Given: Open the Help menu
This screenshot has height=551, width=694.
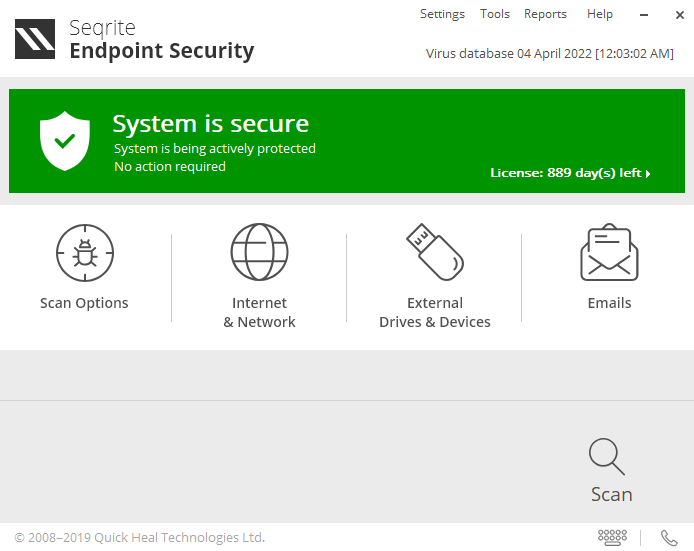Looking at the screenshot, I should 600,14.
